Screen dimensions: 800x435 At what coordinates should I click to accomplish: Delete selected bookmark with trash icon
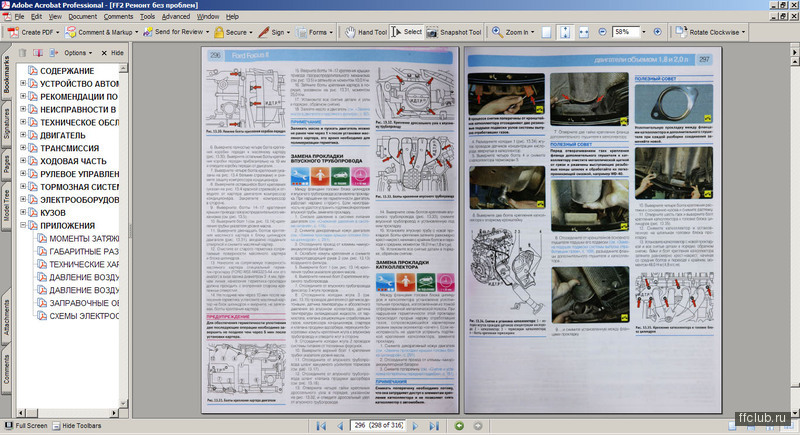(x=22, y=53)
